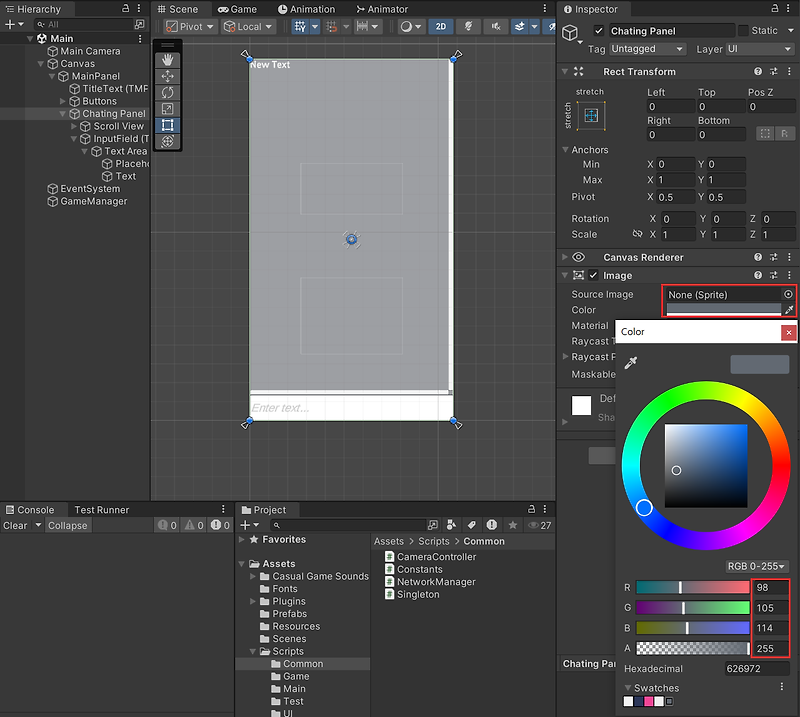Screen dimensions: 800x717
Task: Click the grid snapping icon
Action: pos(332,27)
